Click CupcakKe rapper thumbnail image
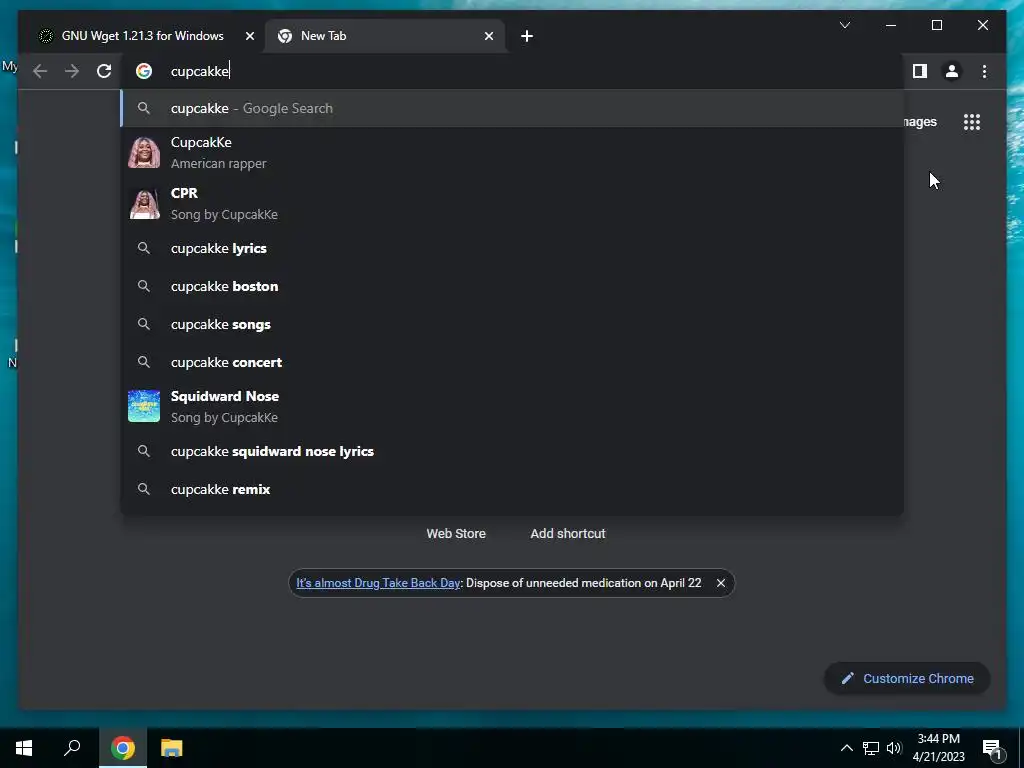Screen dimensions: 1024x768 click(x=144, y=153)
